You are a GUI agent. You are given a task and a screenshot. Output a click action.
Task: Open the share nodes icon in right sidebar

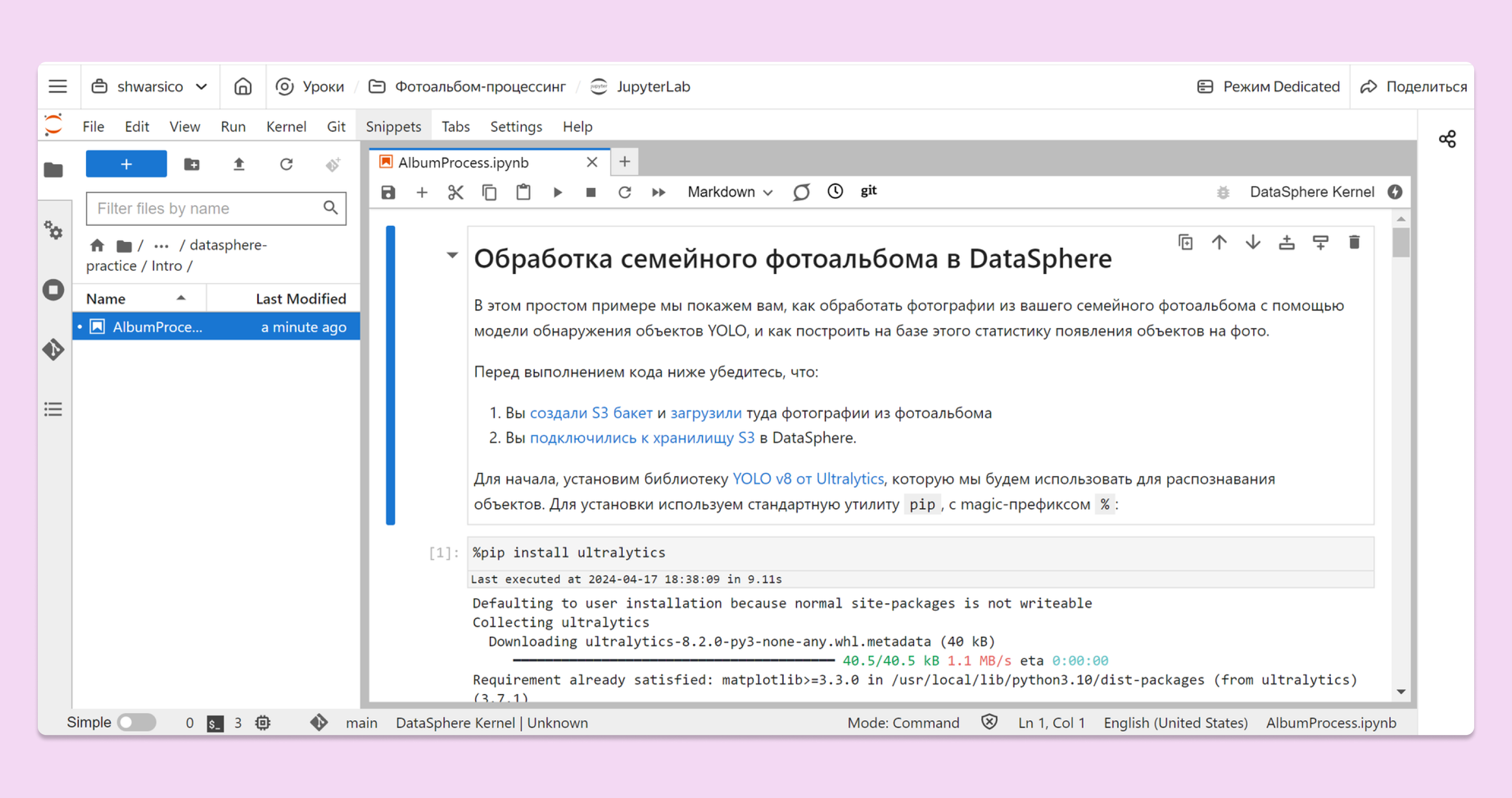coord(1447,139)
